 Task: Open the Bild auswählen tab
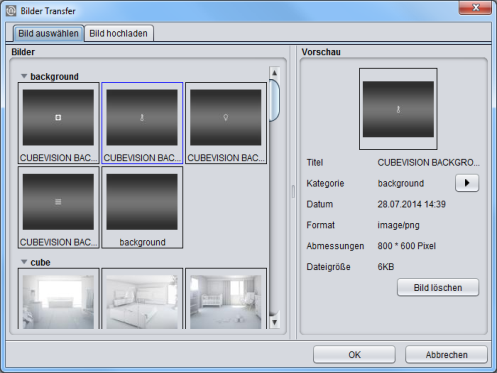coord(48,33)
